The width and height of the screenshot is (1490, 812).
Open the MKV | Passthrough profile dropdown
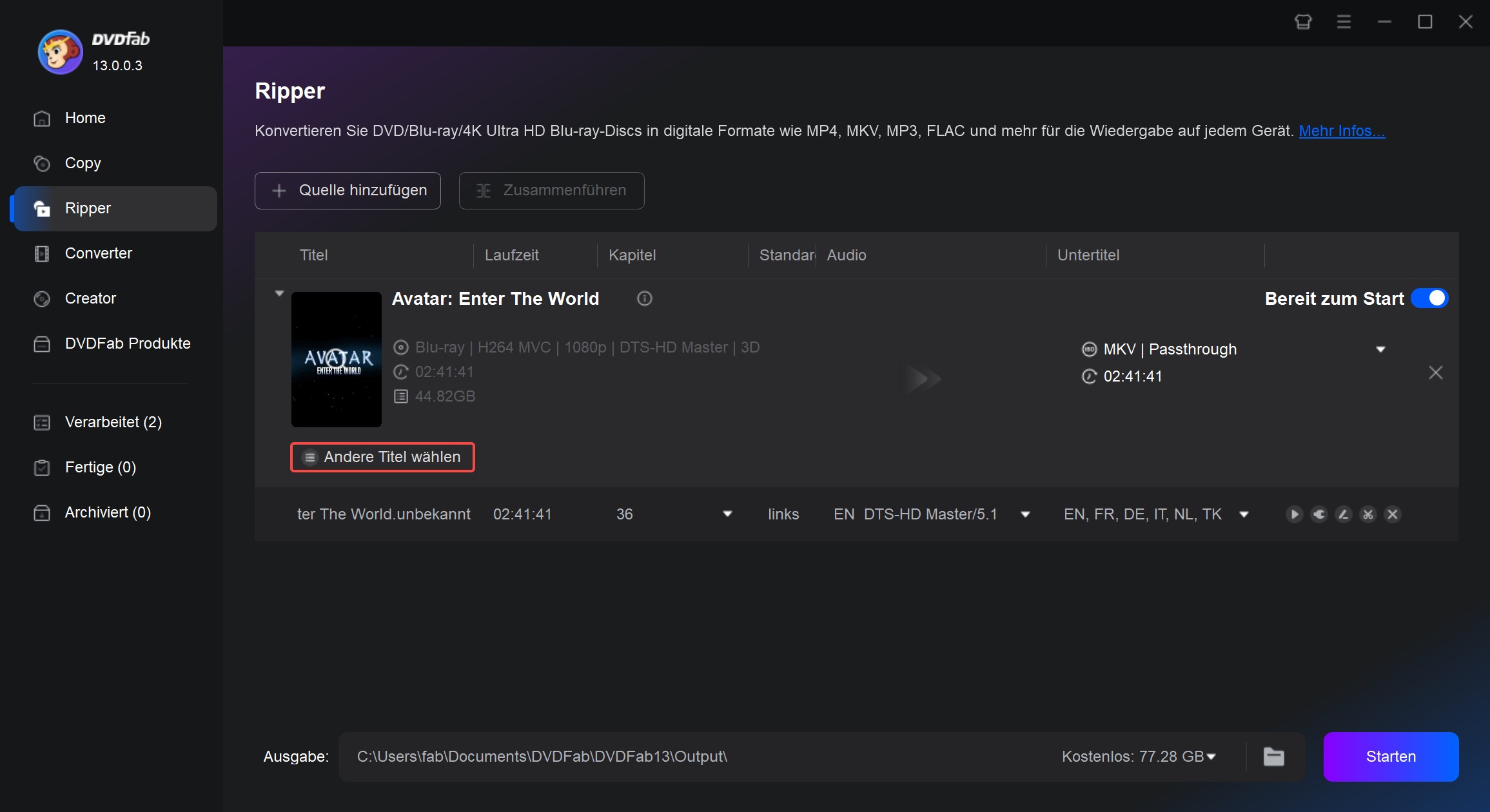[x=1380, y=349]
